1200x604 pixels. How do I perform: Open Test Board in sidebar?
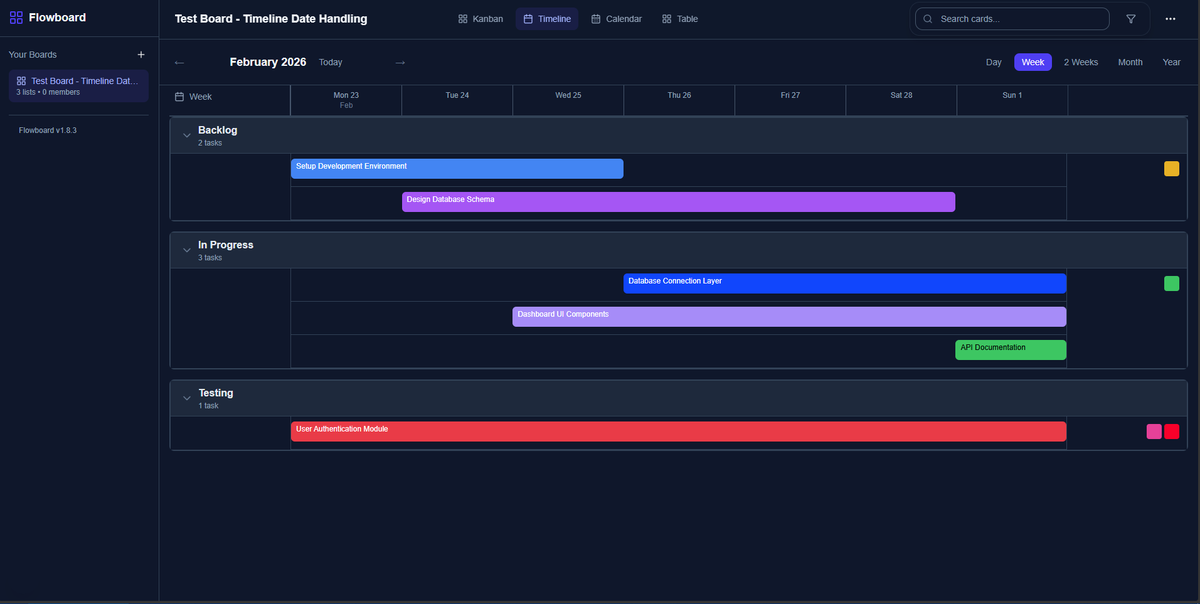click(79, 86)
